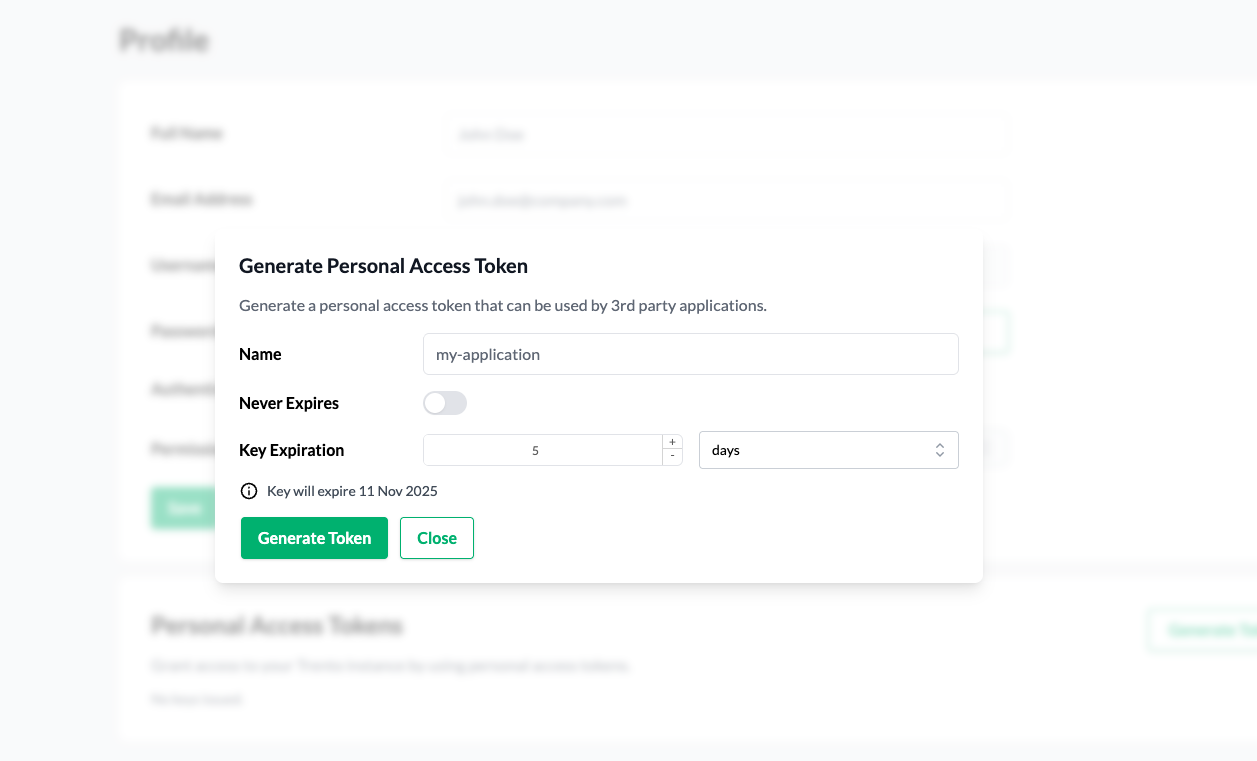1257x761 pixels.
Task: Click the Key will expire 11 Nov 2025 text
Action: [352, 491]
